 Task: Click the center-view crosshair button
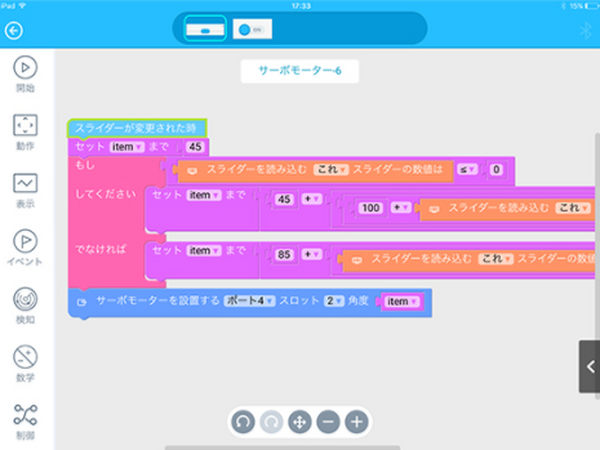[299, 422]
